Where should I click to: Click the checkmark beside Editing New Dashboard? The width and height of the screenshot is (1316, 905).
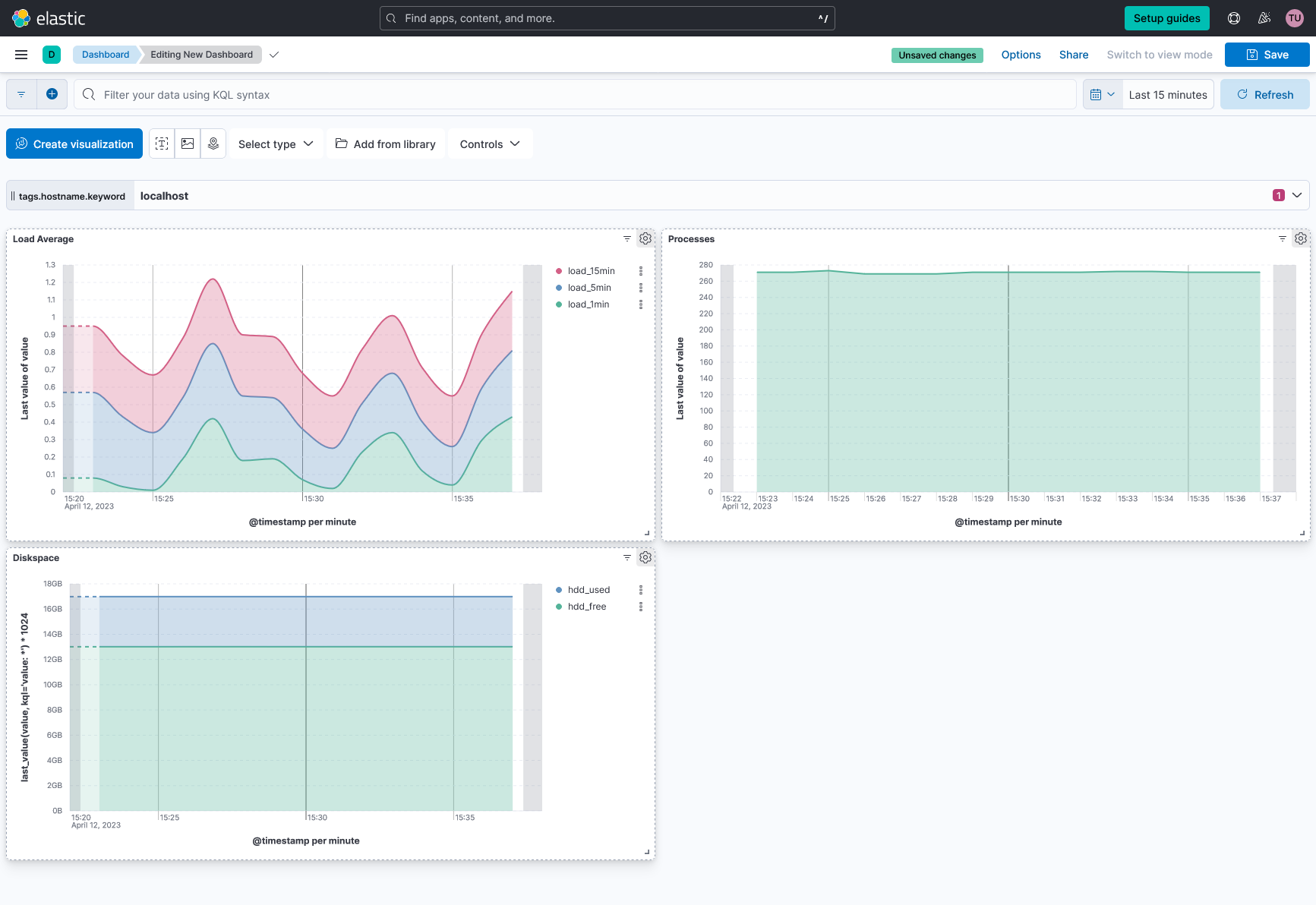tap(274, 55)
